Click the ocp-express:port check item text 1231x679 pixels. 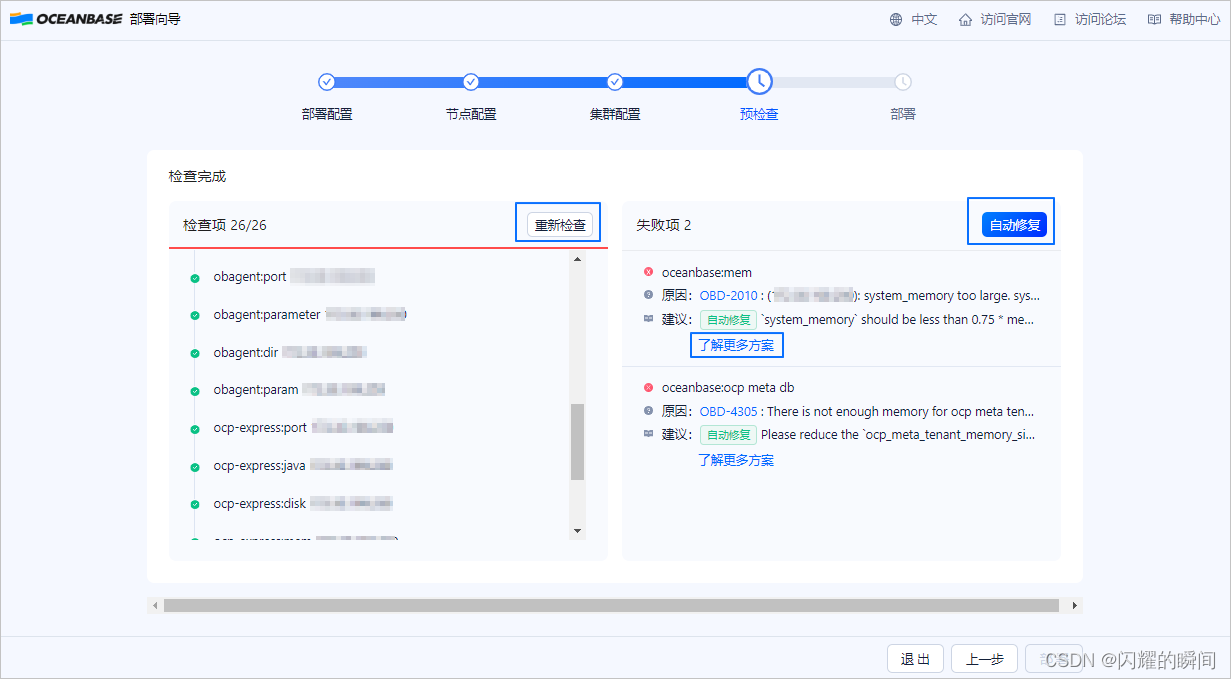(261, 429)
